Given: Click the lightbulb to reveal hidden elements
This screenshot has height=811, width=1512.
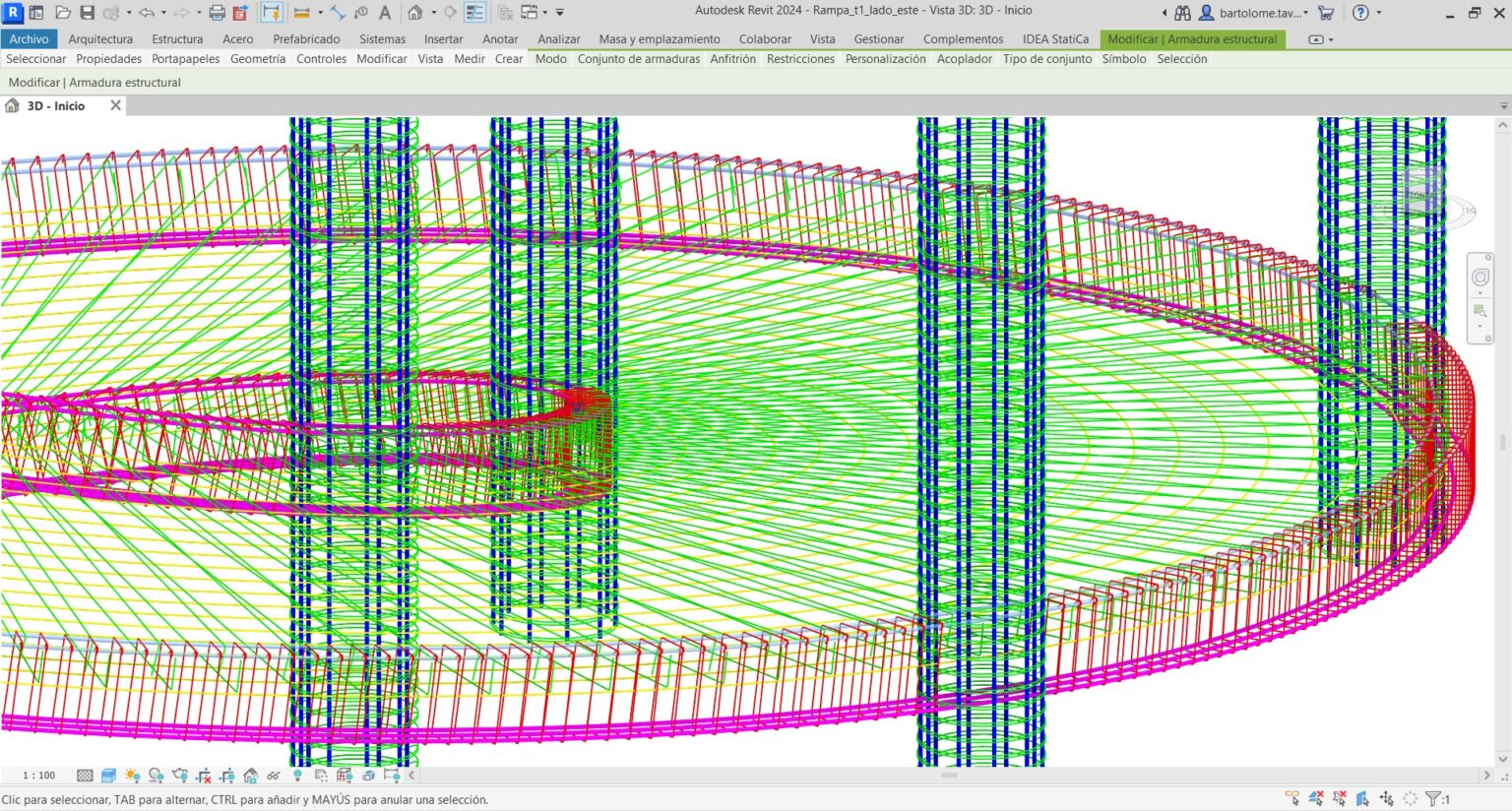Looking at the screenshot, I should 297,775.
